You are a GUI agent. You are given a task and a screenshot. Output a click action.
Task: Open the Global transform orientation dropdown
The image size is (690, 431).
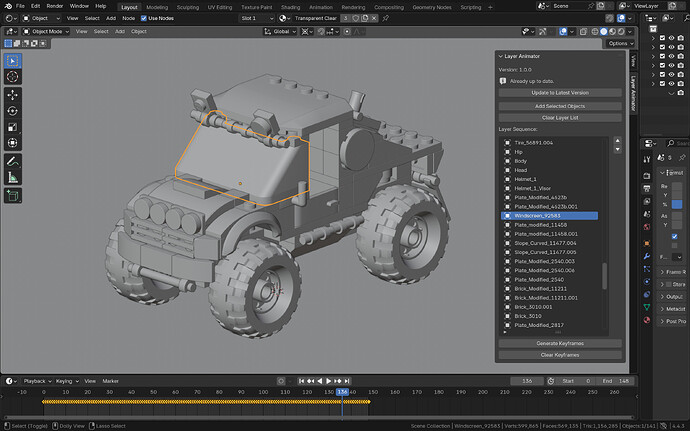click(281, 32)
